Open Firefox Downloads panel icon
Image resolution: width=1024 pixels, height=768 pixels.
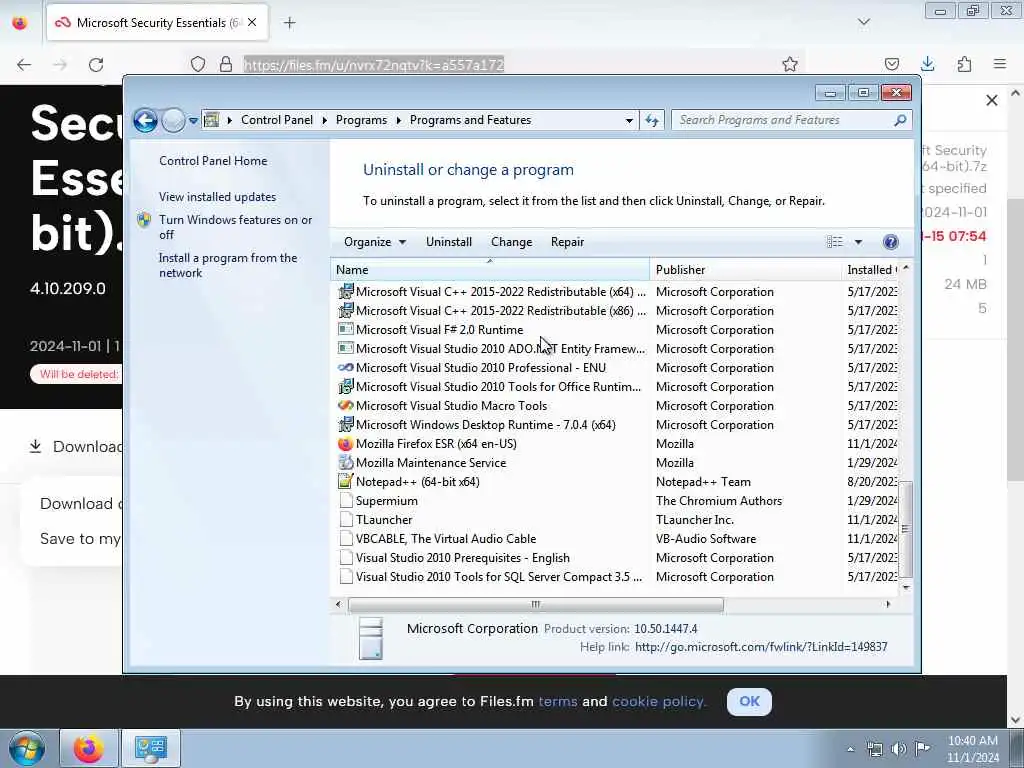pyautogui.click(x=927, y=64)
